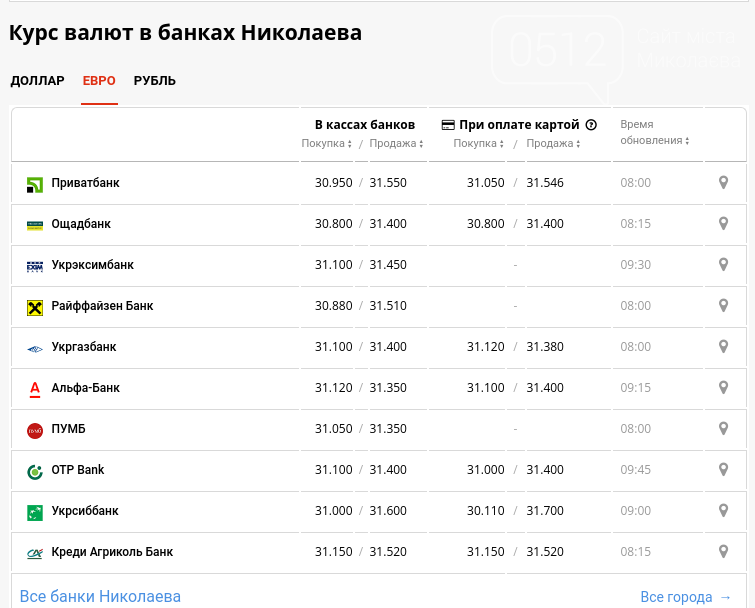
Task: Click the Курс валют в банках Николаева heading
Action: pos(185,33)
